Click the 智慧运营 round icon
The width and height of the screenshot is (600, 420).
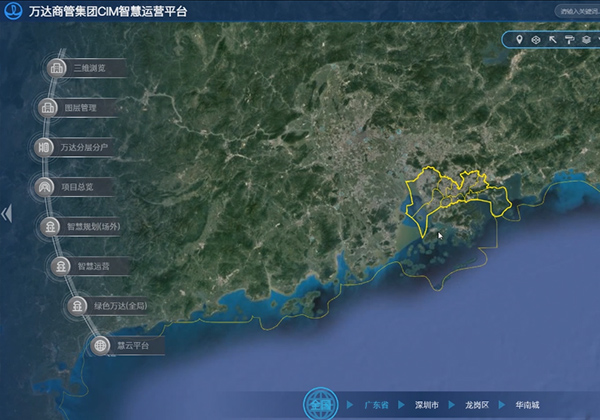[61, 266]
